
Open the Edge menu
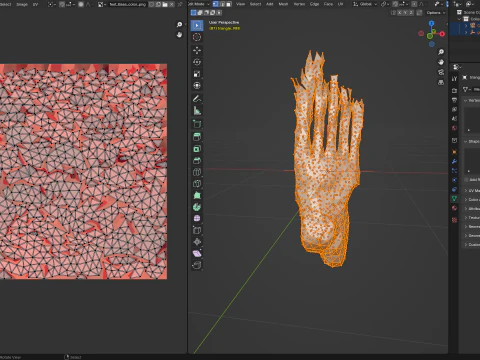coord(314,4)
